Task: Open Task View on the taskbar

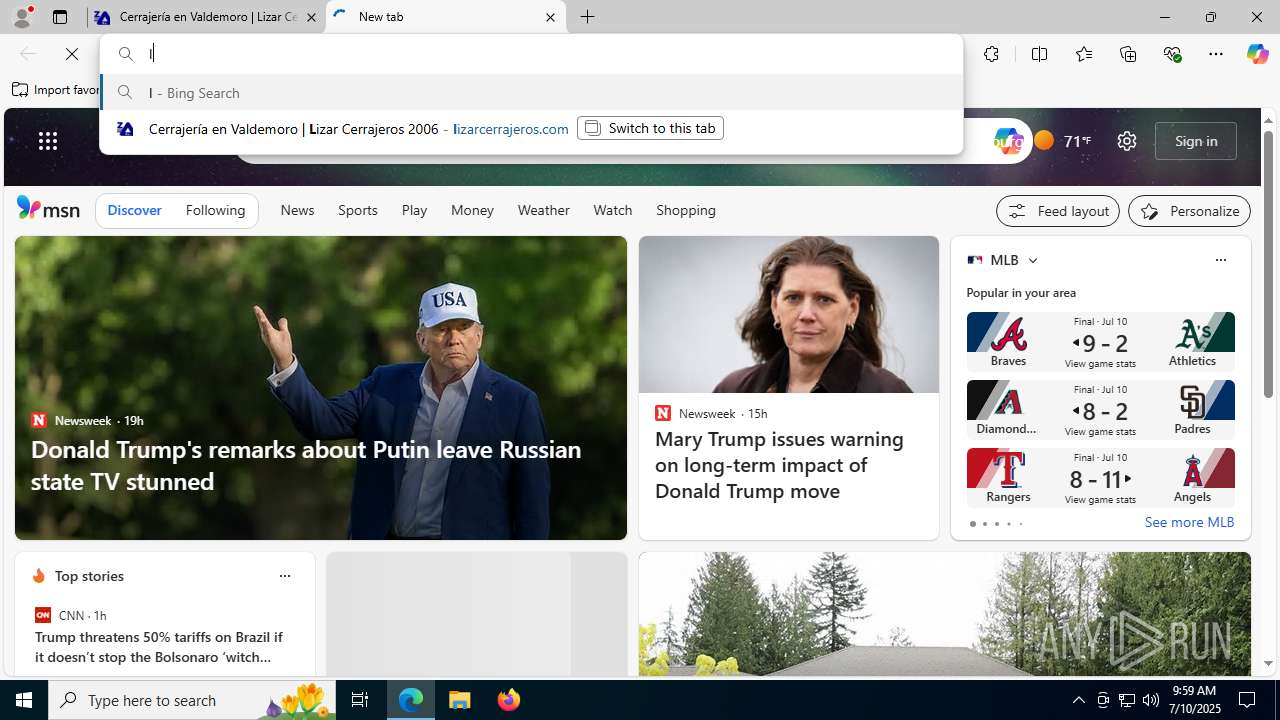Action: point(360,700)
